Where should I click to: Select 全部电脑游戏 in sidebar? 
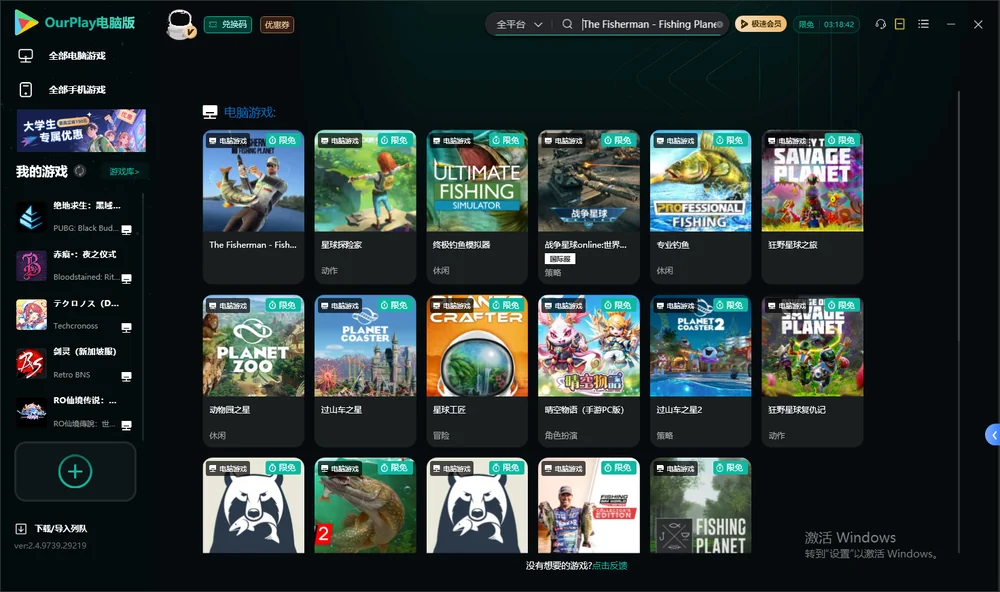(77, 56)
